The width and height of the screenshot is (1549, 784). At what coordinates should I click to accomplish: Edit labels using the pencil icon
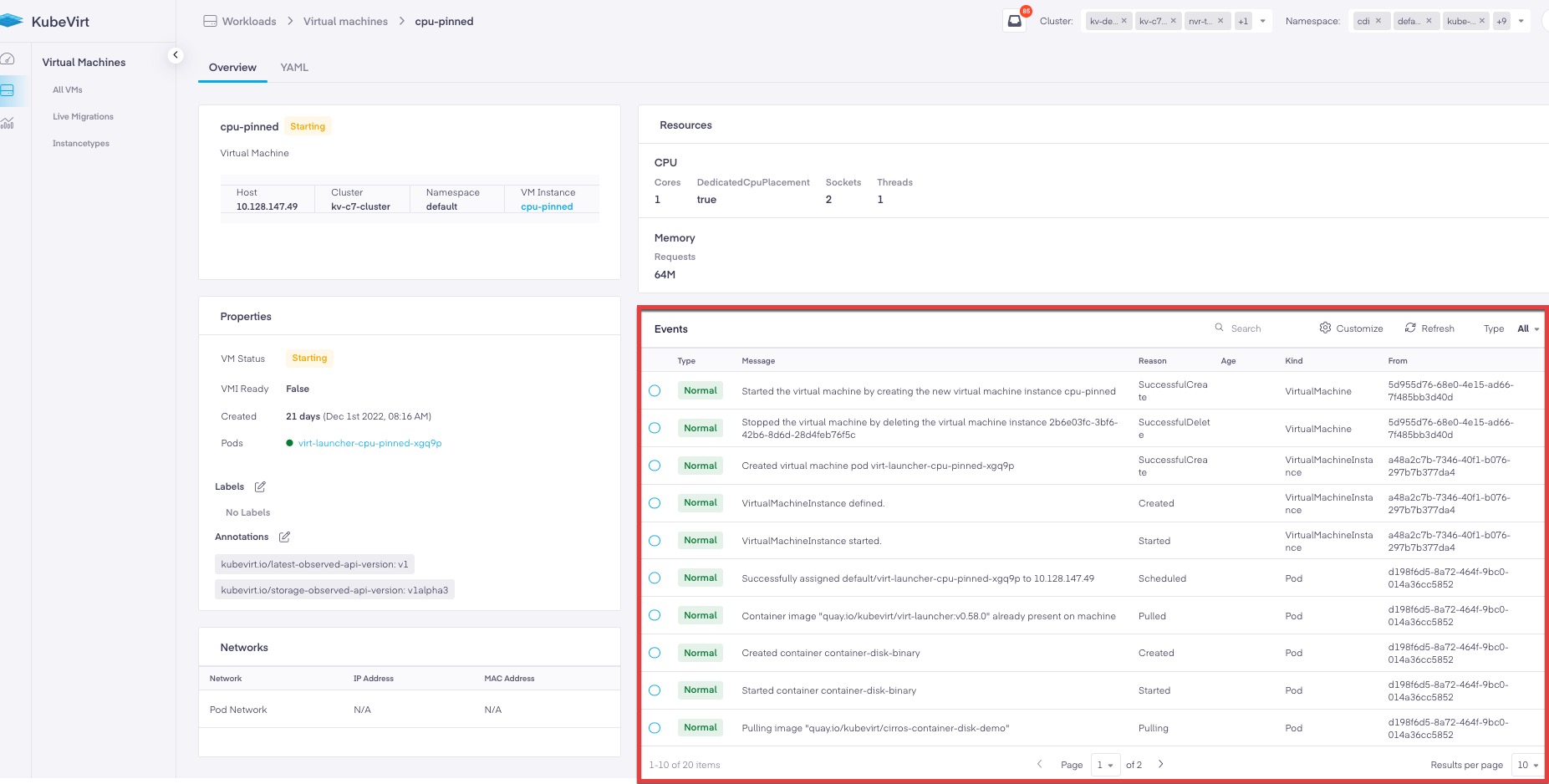[x=260, y=486]
